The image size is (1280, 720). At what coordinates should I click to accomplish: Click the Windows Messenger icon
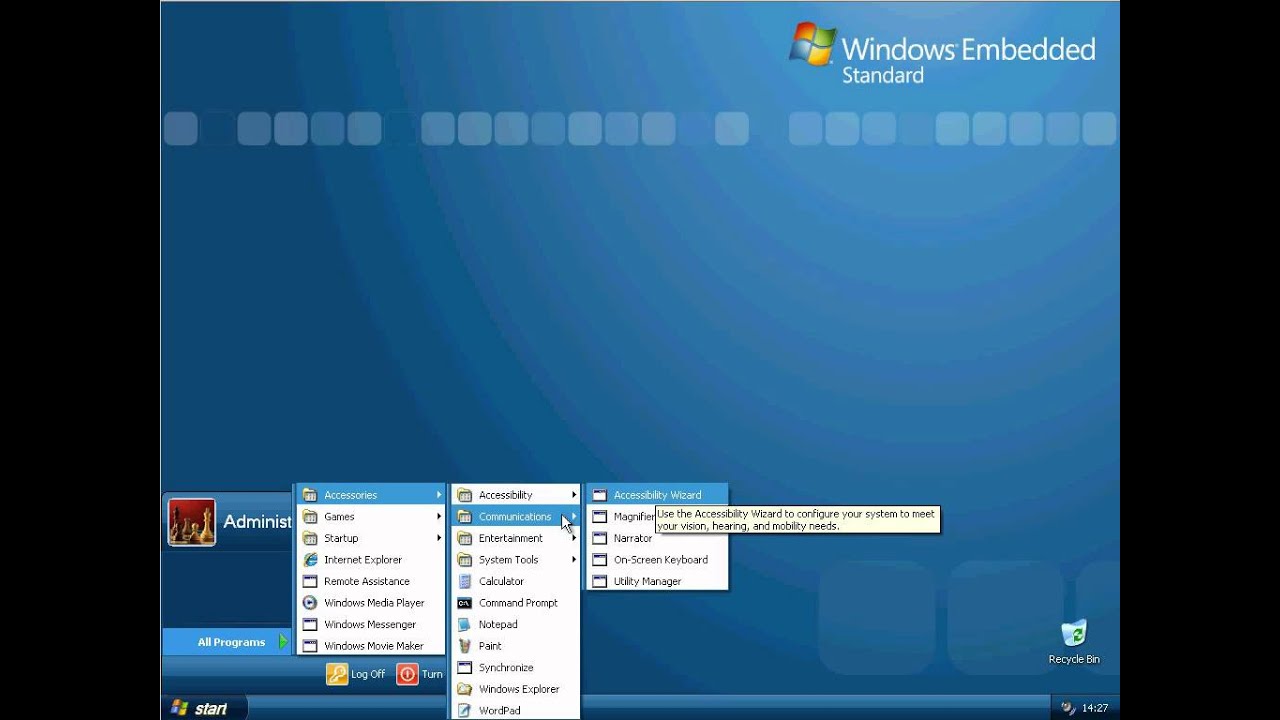[310, 624]
